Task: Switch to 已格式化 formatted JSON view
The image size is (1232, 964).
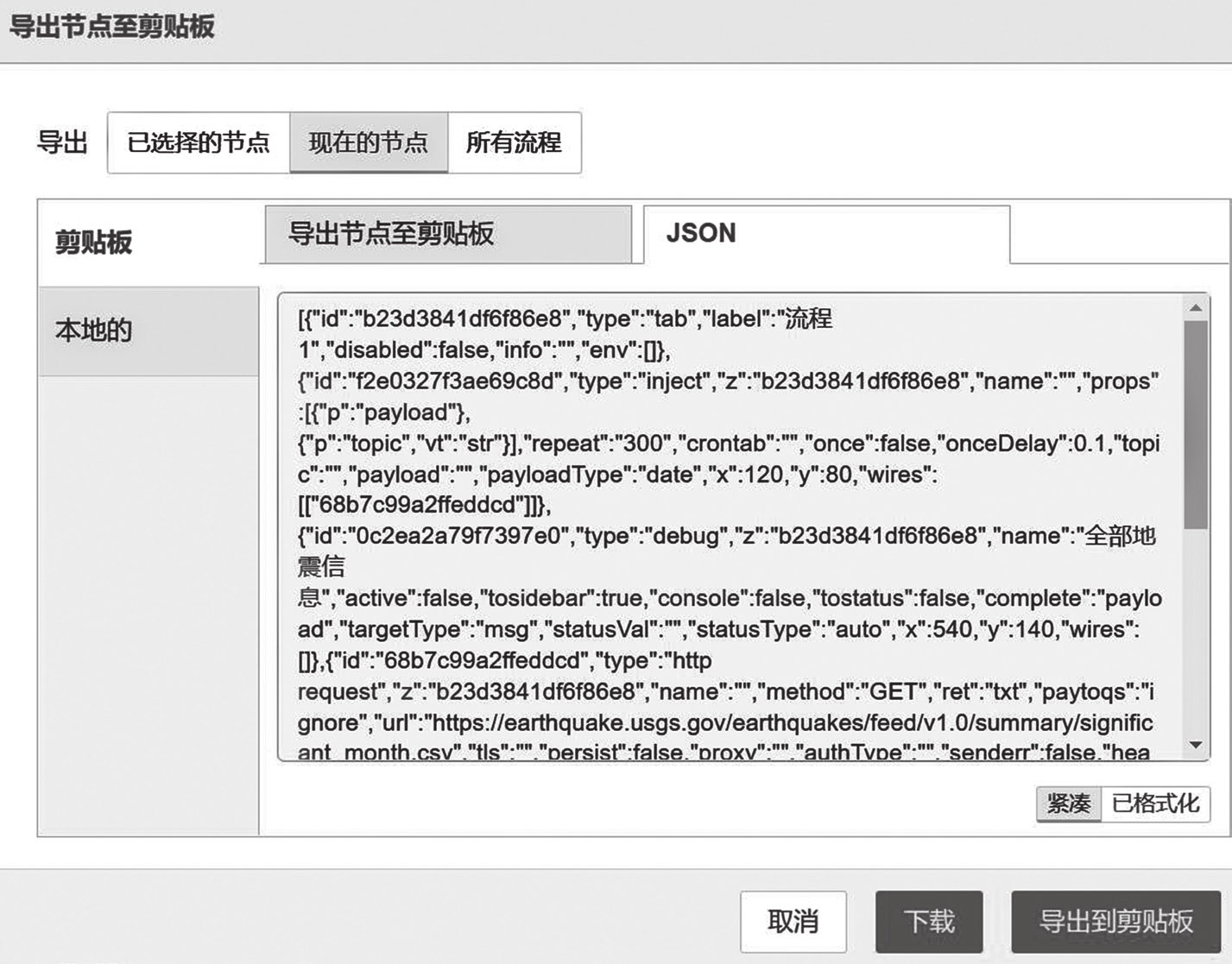Action: click(1155, 804)
